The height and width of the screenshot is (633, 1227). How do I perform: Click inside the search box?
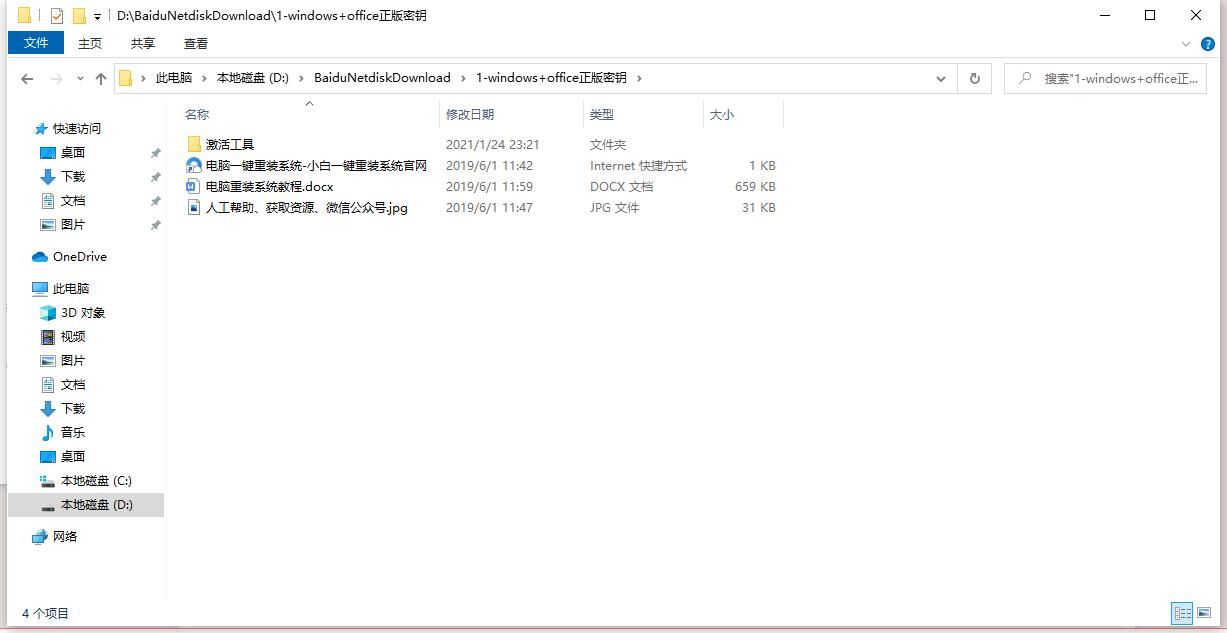click(x=1110, y=78)
